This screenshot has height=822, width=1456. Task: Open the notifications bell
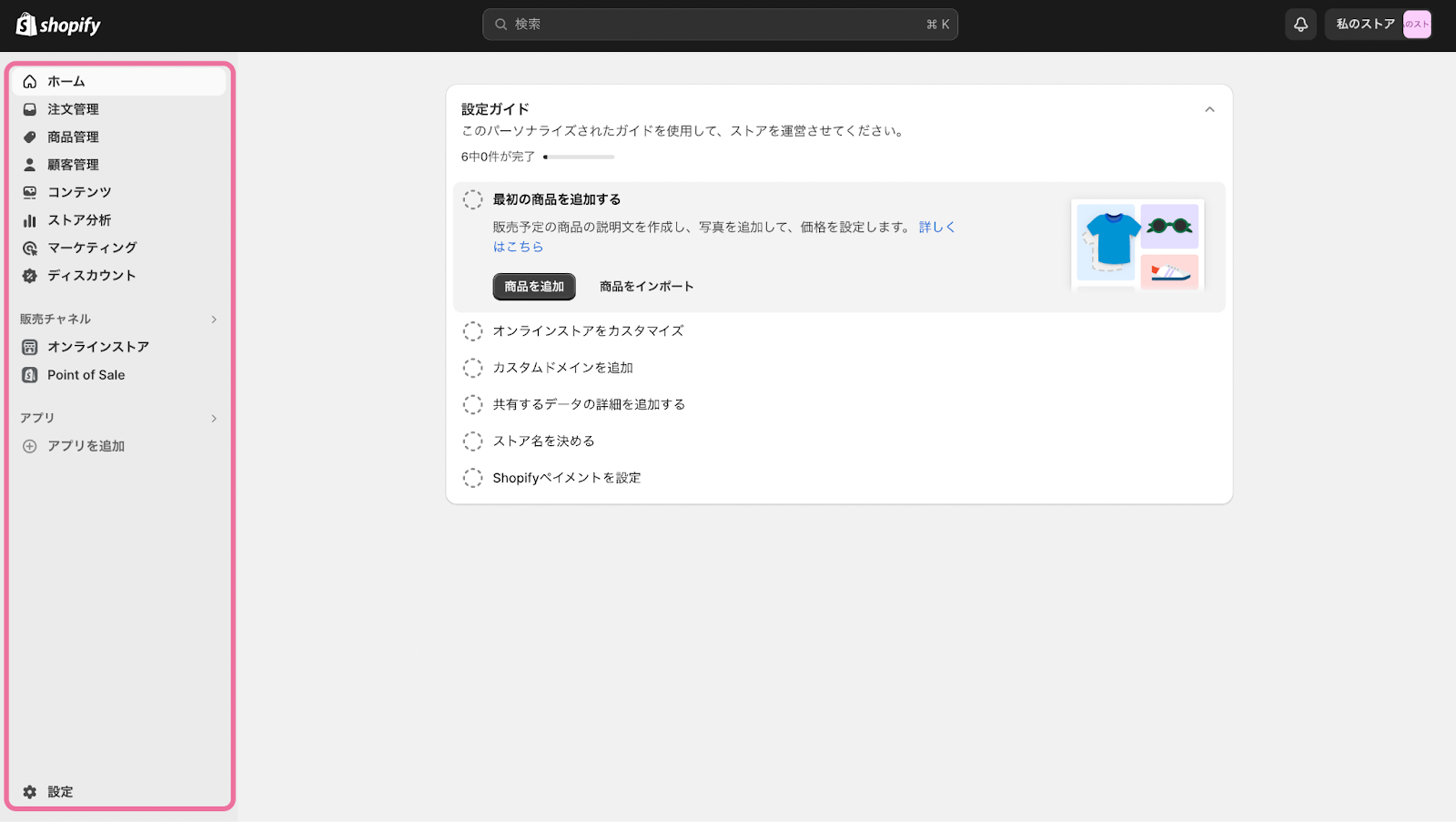click(1300, 25)
